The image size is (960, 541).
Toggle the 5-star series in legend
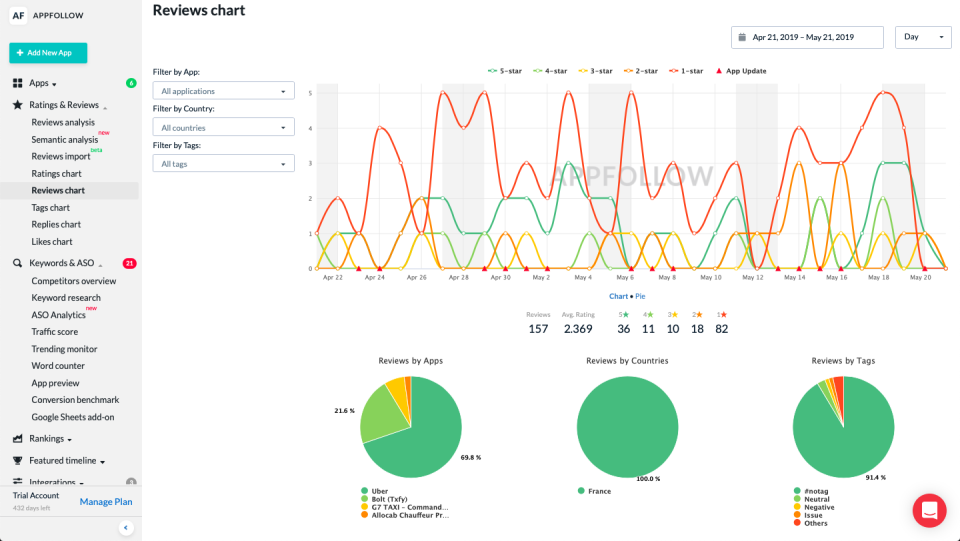504,71
